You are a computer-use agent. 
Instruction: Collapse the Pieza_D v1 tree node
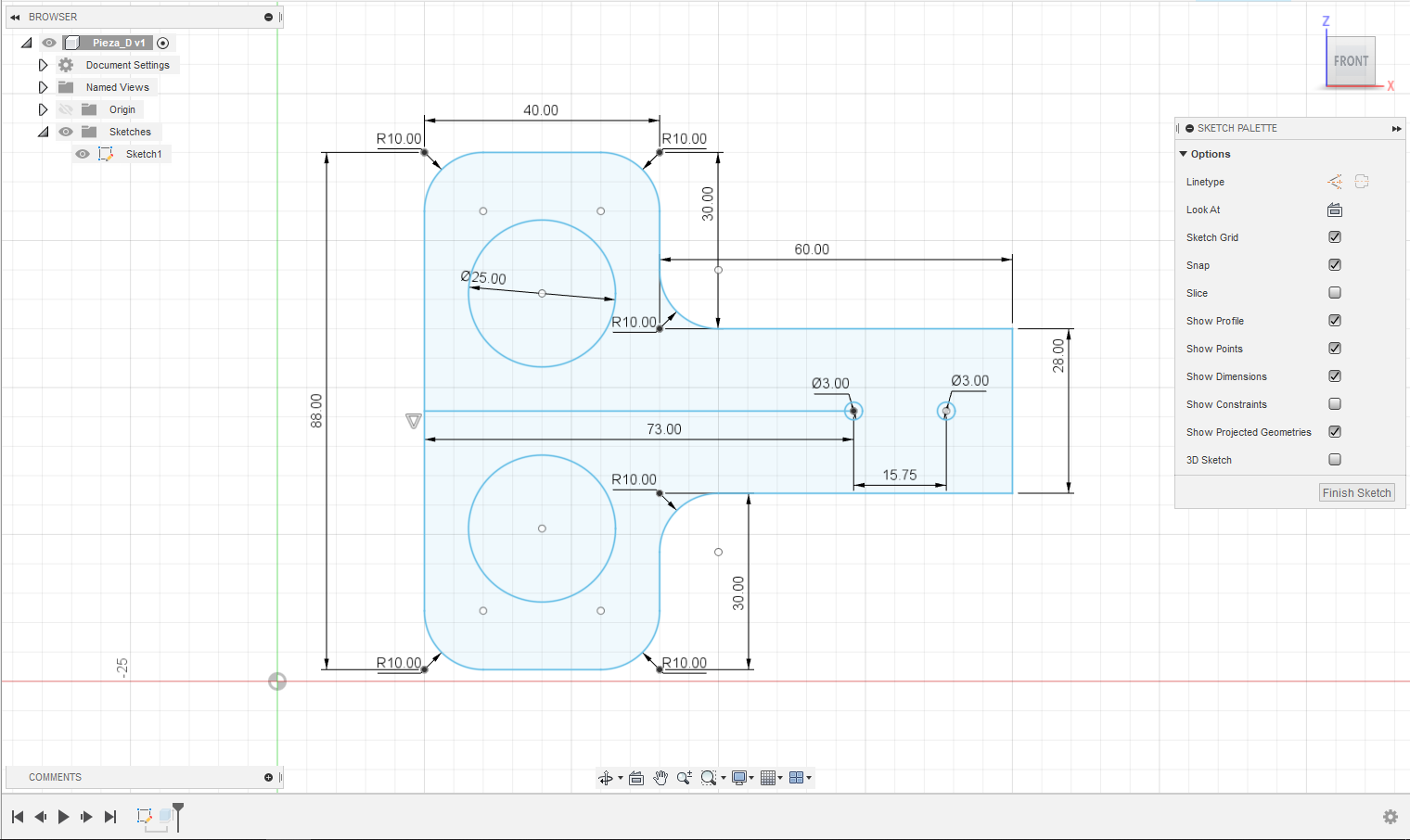(26, 43)
